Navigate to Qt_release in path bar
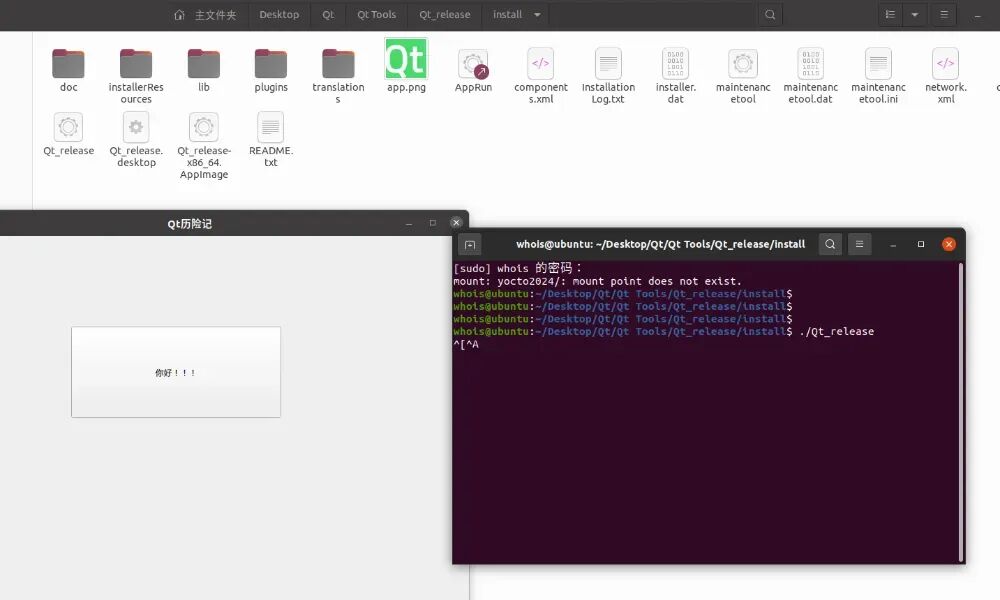Screen dimensions: 1000x600 pos(445,15)
